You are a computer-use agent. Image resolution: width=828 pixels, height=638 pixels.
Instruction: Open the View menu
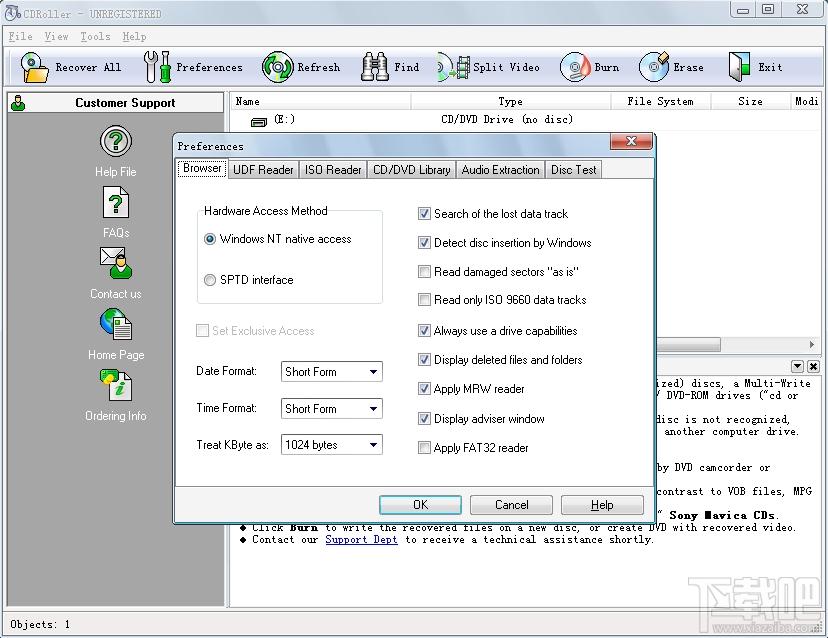pos(56,36)
